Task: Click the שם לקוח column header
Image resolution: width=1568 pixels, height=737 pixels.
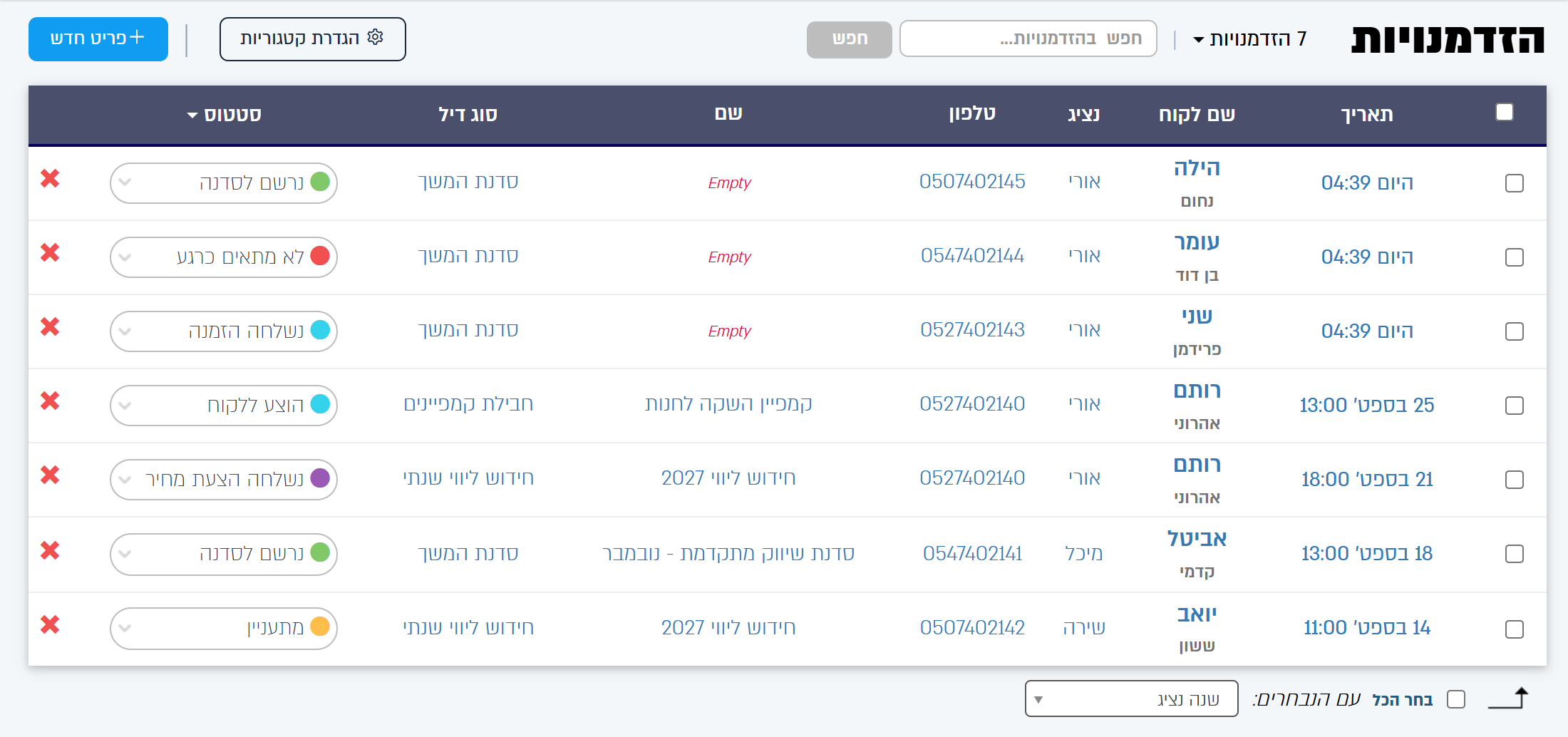Action: (1197, 115)
